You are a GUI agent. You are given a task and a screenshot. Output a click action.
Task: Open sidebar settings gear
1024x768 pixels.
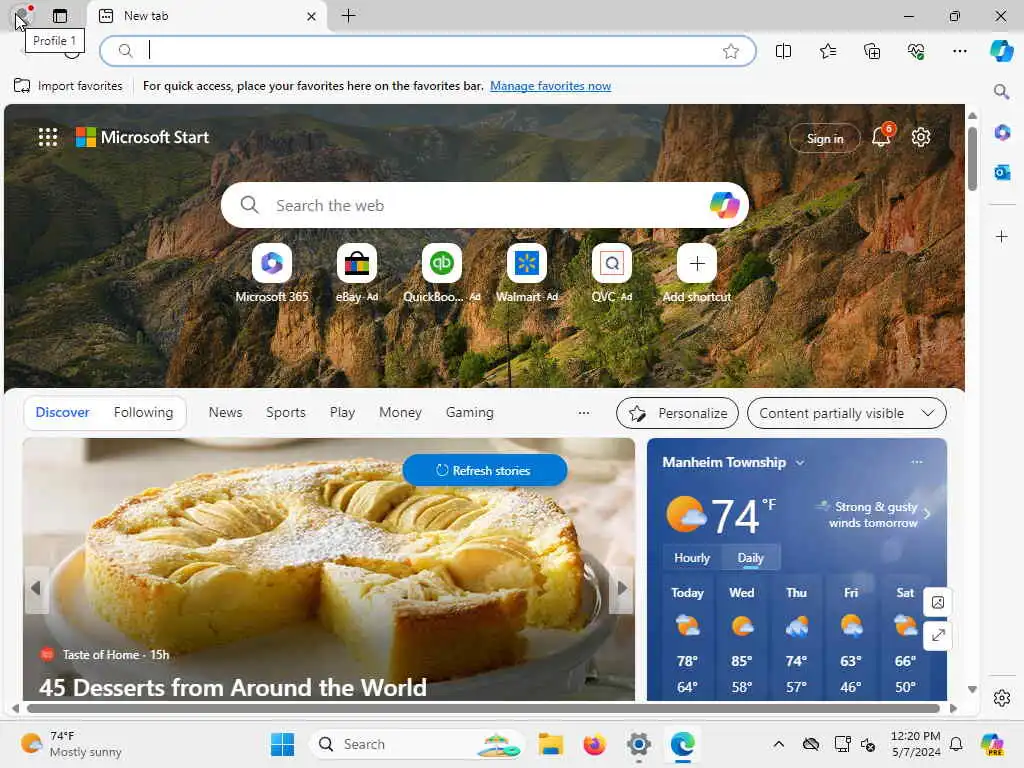[x=1002, y=698]
